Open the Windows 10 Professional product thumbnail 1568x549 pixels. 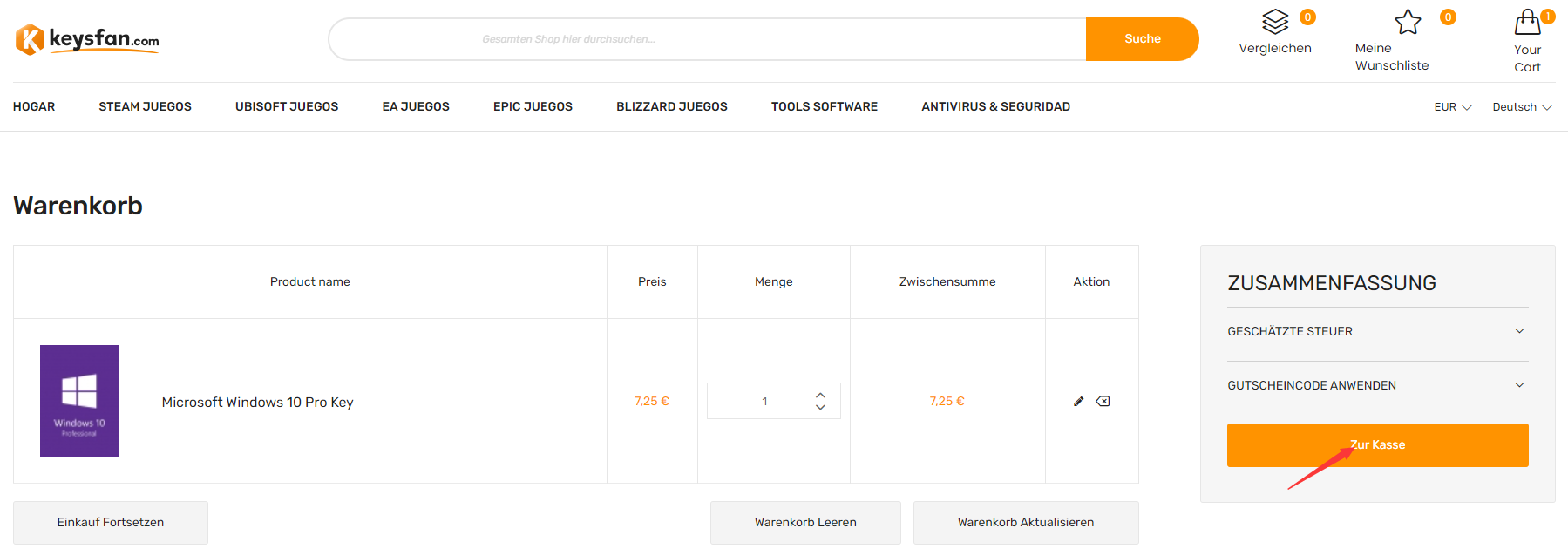coord(79,401)
